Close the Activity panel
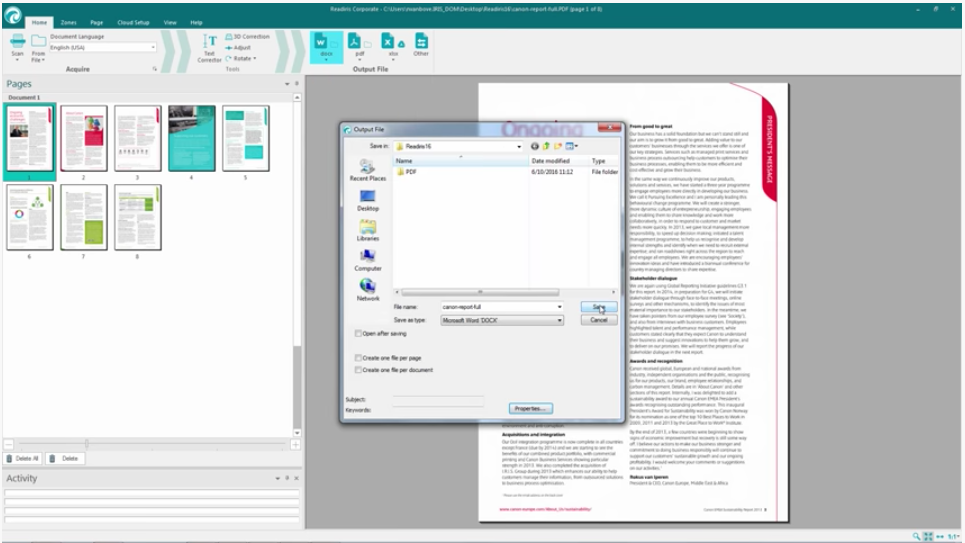The height and width of the screenshot is (543, 965). [x=297, y=478]
